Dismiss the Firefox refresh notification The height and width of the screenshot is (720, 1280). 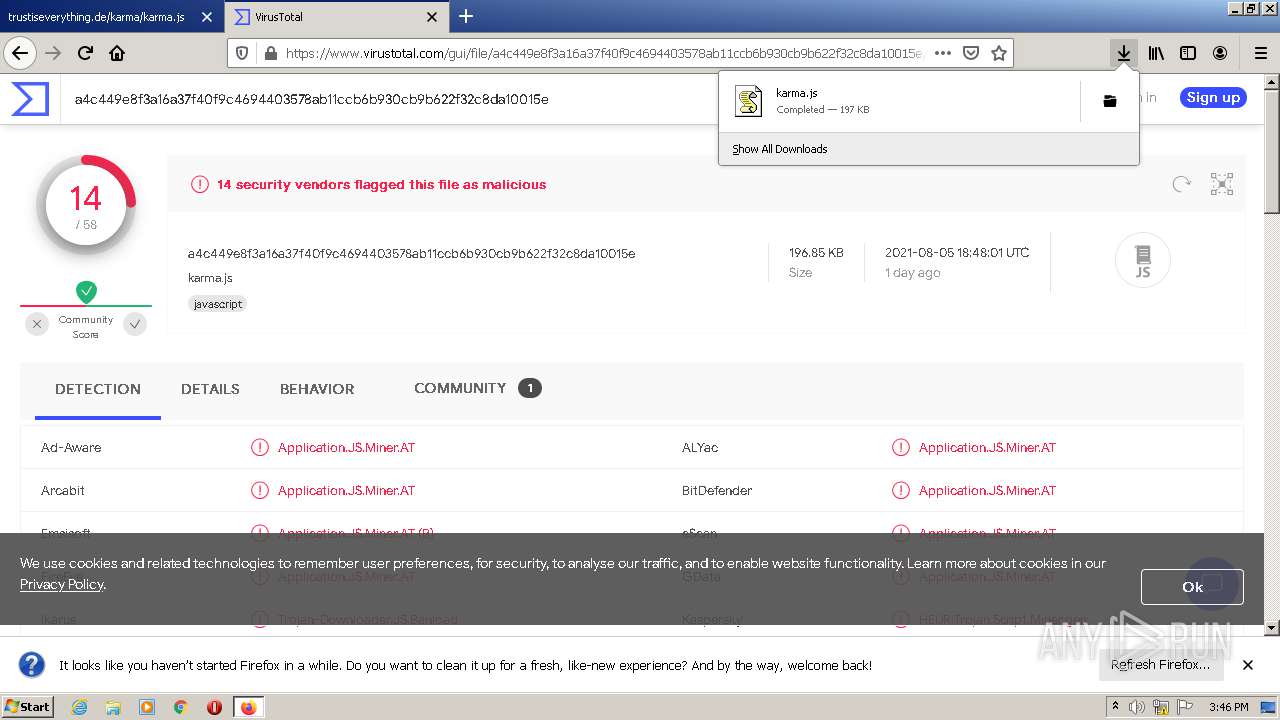tap(1248, 665)
